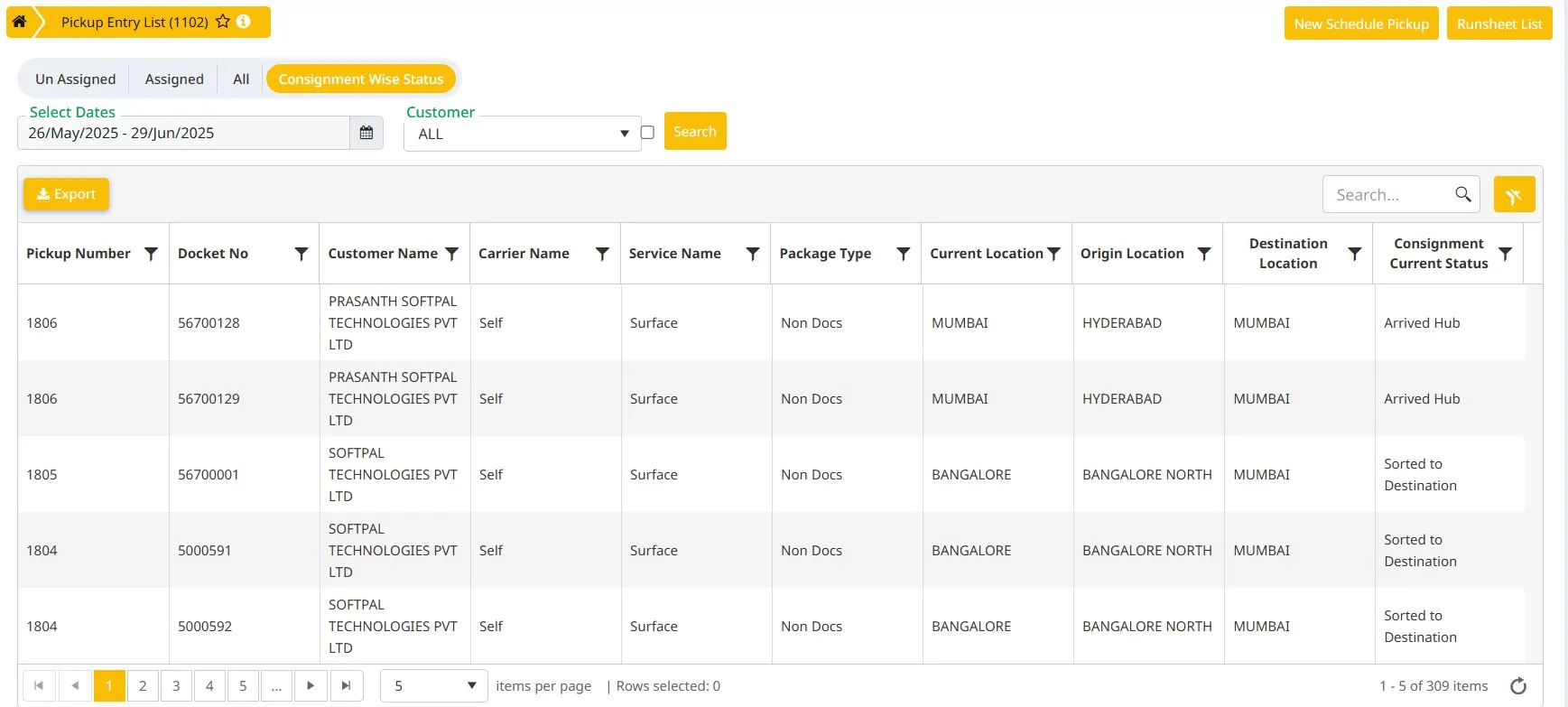Open the date range calendar picker
This screenshot has height=707, width=1568.
(x=366, y=133)
